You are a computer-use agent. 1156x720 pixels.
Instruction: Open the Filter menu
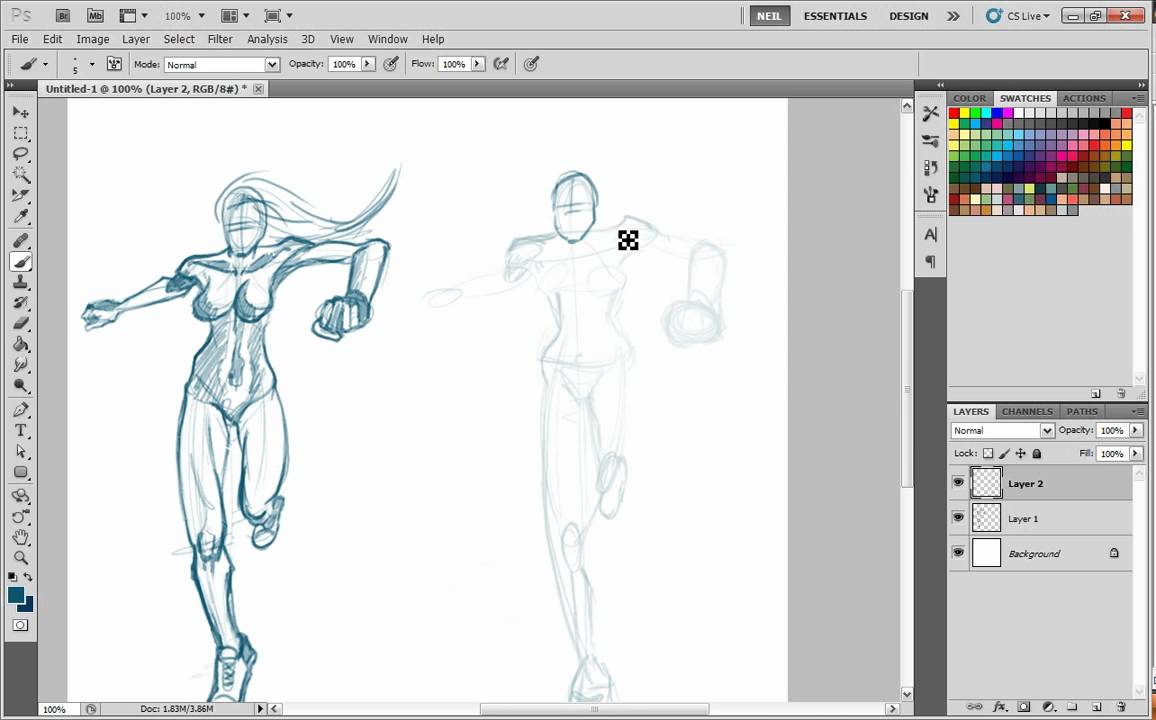[x=219, y=39]
